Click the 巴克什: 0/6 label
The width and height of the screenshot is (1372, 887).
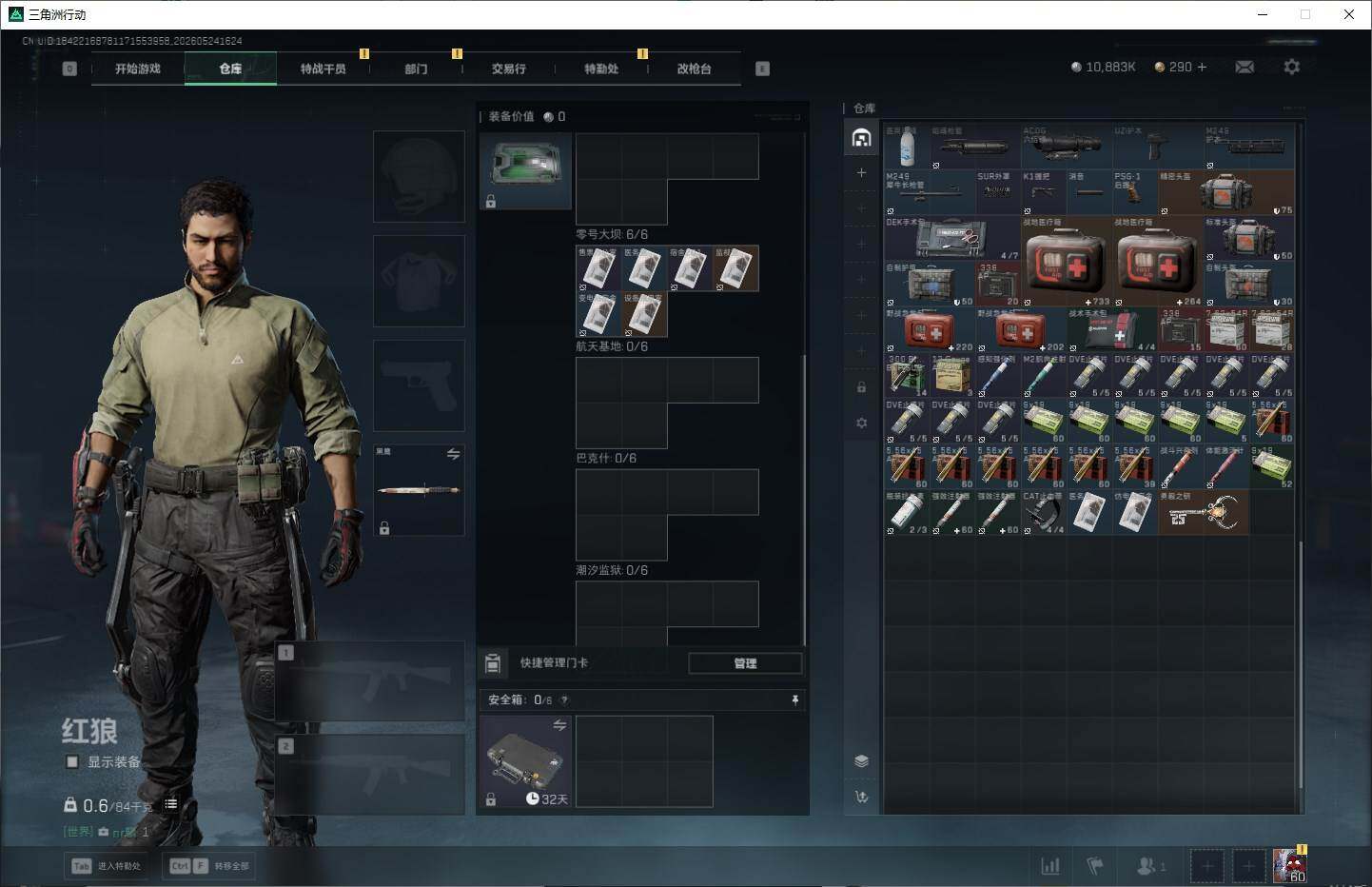click(606, 458)
